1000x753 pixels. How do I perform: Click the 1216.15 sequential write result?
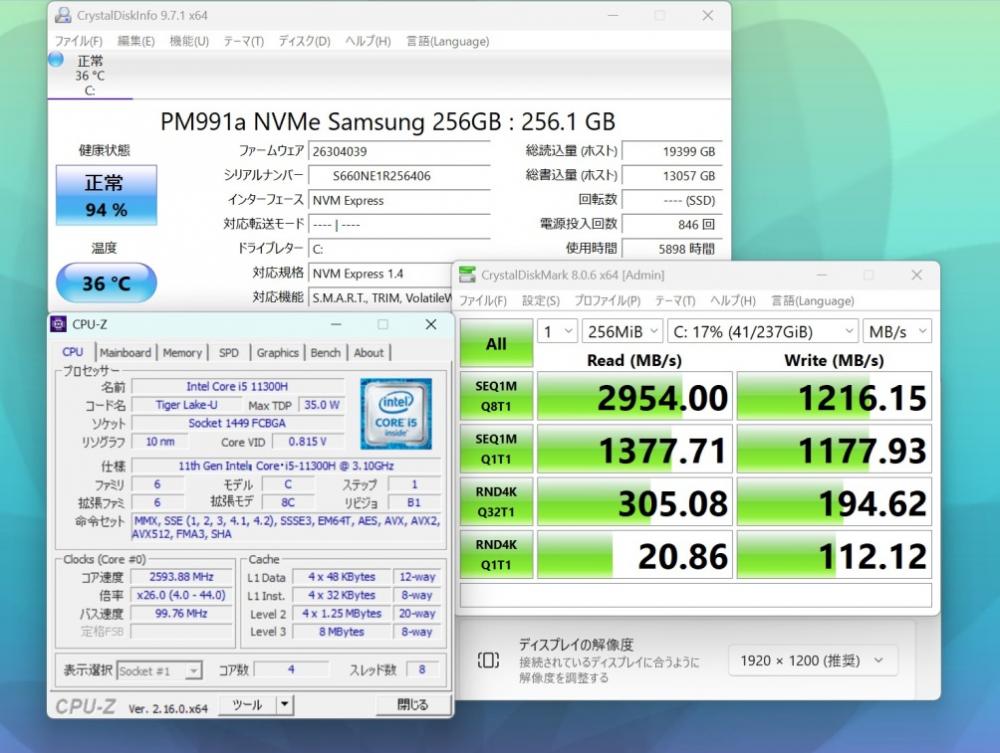tap(834, 396)
